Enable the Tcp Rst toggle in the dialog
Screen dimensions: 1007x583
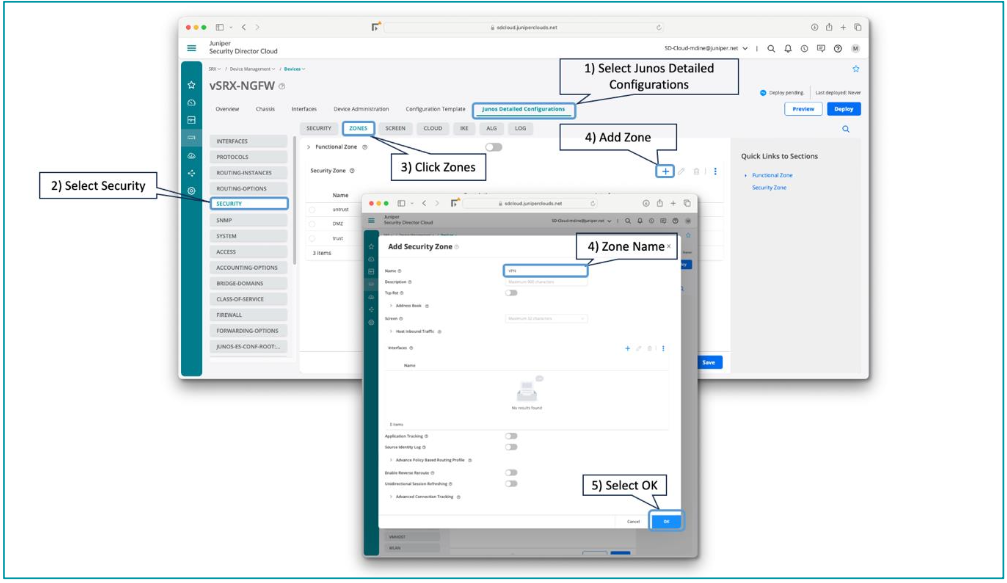(x=511, y=293)
